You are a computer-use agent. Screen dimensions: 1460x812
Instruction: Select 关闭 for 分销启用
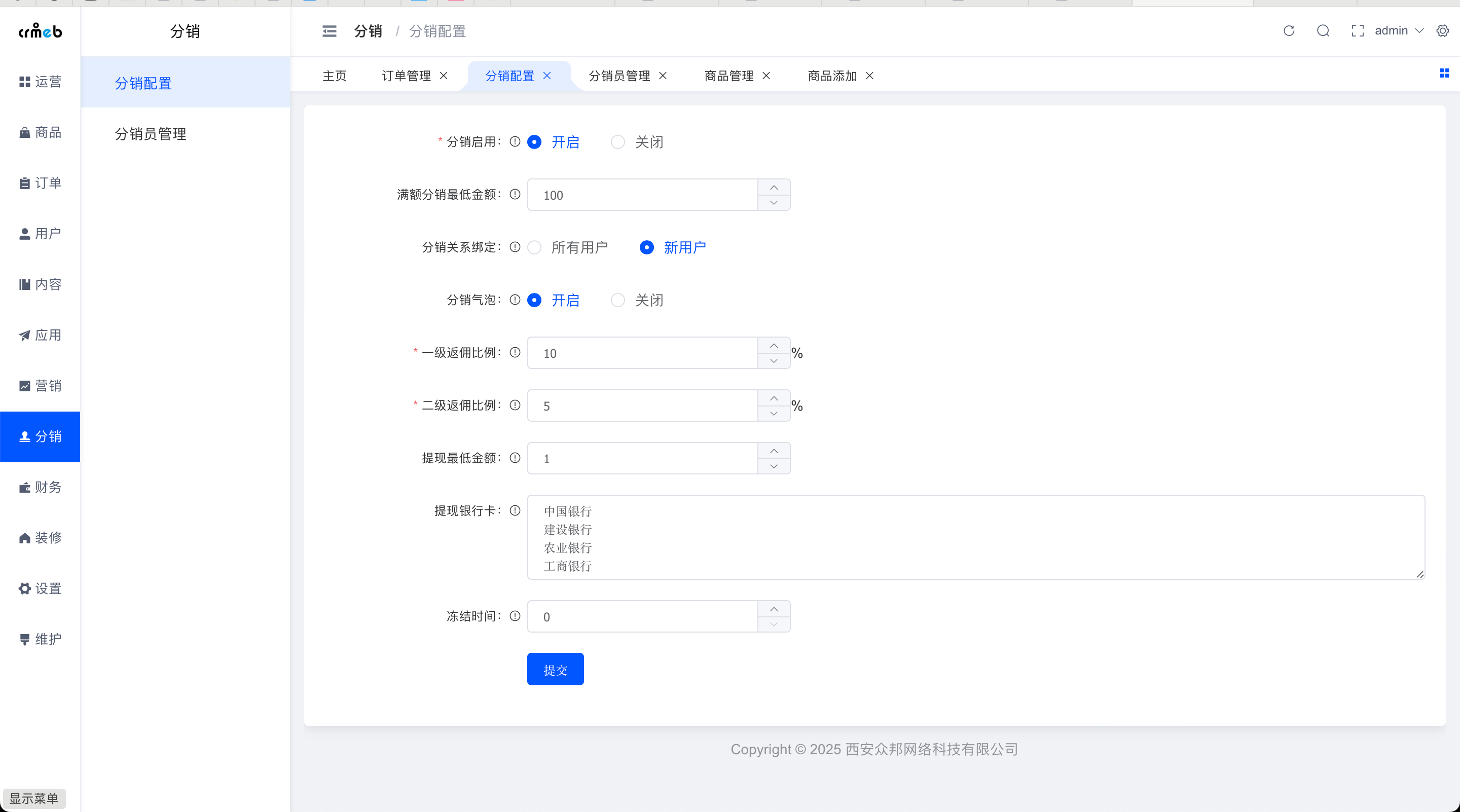coord(618,141)
